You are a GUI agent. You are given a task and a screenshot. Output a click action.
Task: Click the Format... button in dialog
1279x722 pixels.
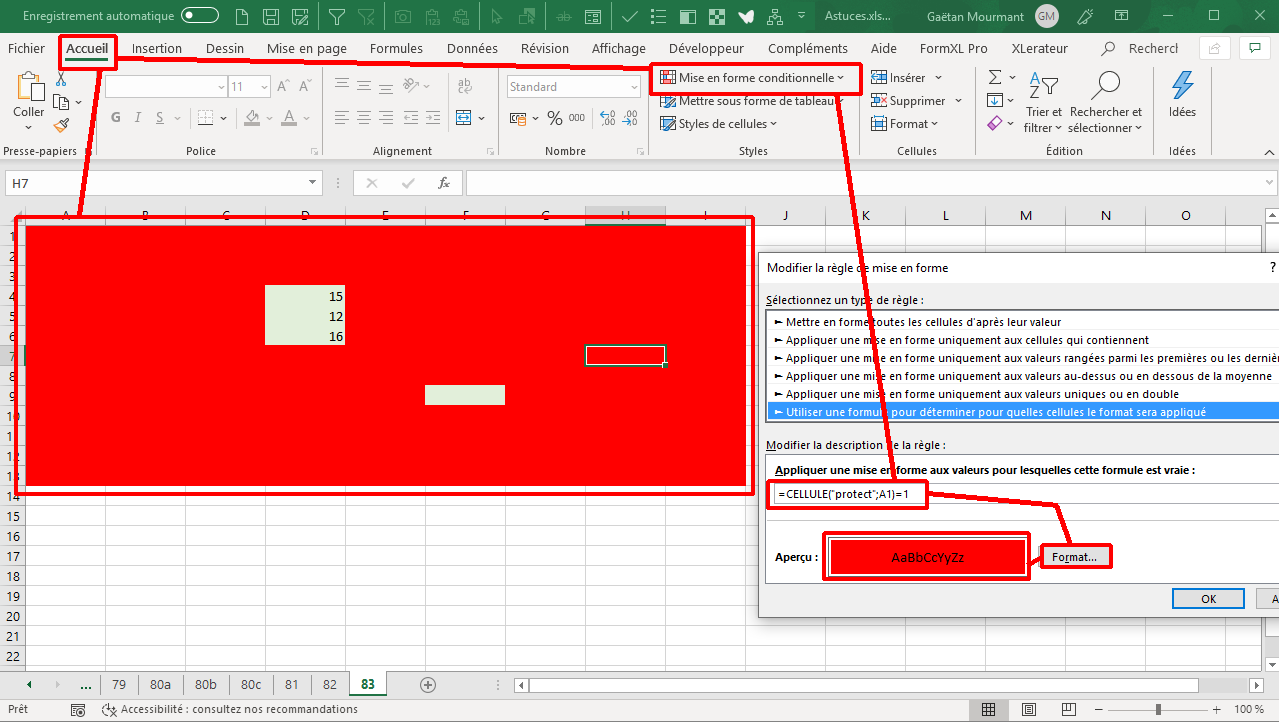click(x=1076, y=557)
